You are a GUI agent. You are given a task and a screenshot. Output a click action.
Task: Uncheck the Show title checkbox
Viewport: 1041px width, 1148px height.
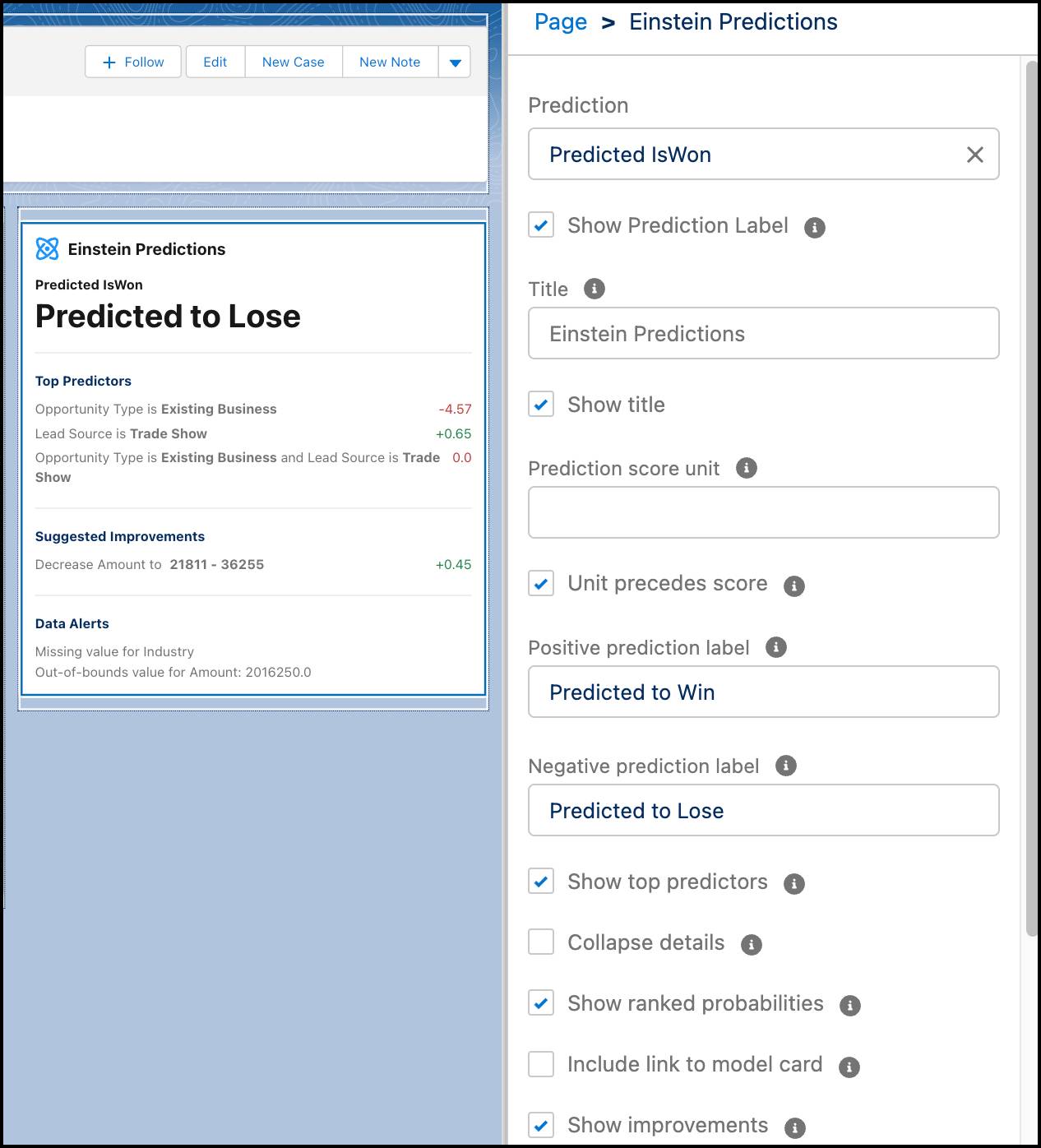tap(540, 405)
